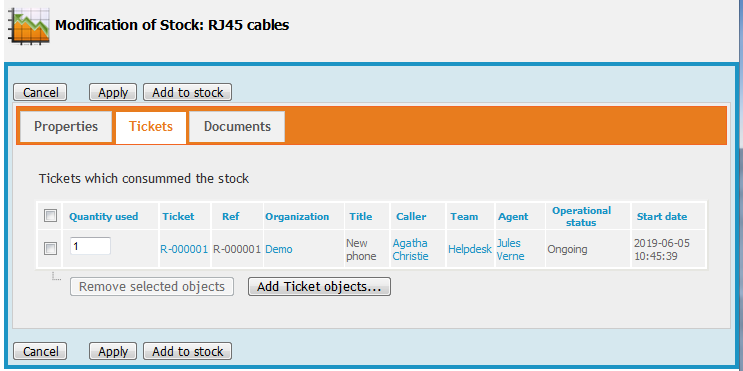This screenshot has width=743, height=371.
Task: Open the Demo organization link
Action: (279, 250)
